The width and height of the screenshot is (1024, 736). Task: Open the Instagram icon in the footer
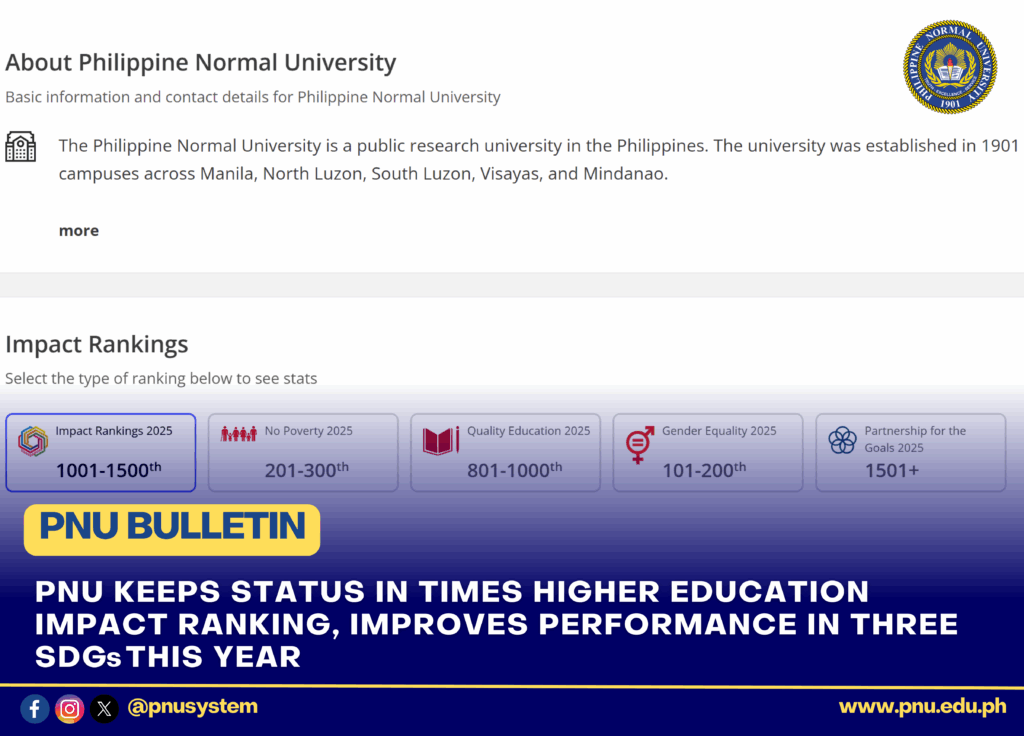coord(69,709)
